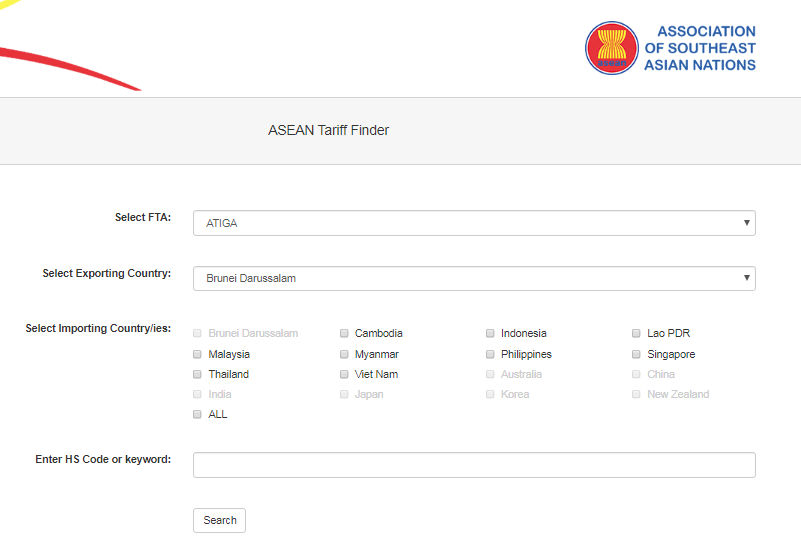This screenshot has width=801, height=547.
Task: Select the Singapore checkbox
Action: click(636, 354)
